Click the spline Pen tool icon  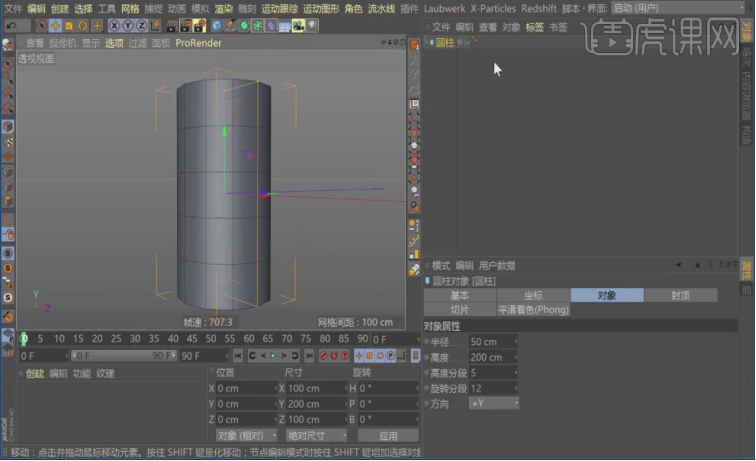coord(230,26)
